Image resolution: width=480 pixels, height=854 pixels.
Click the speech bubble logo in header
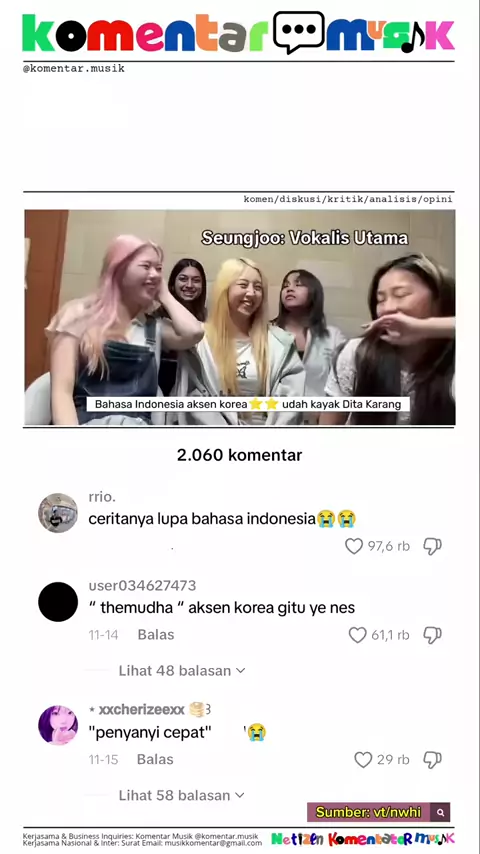click(x=299, y=33)
